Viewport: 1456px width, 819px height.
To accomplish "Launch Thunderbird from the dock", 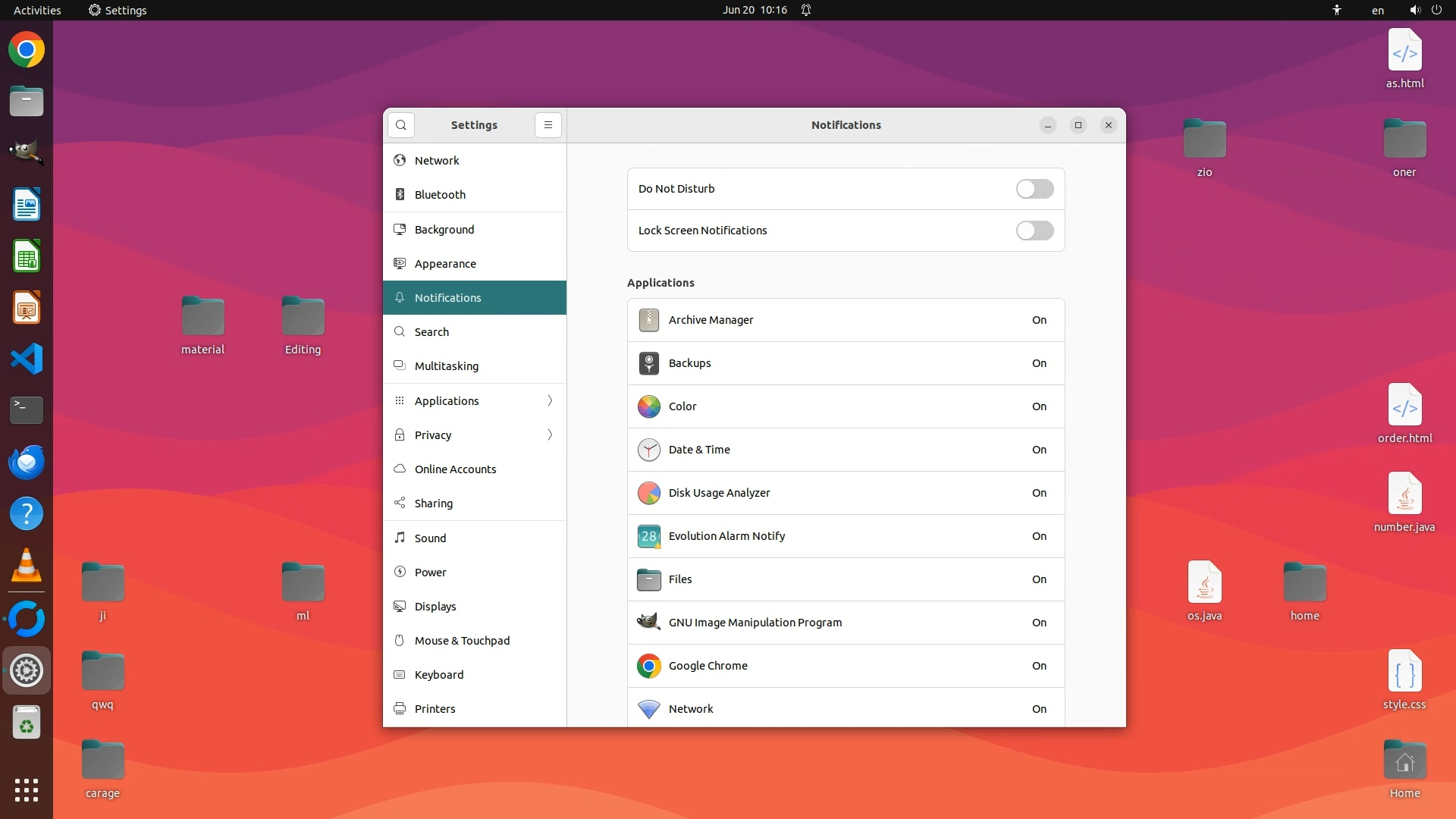I will pyautogui.click(x=27, y=462).
